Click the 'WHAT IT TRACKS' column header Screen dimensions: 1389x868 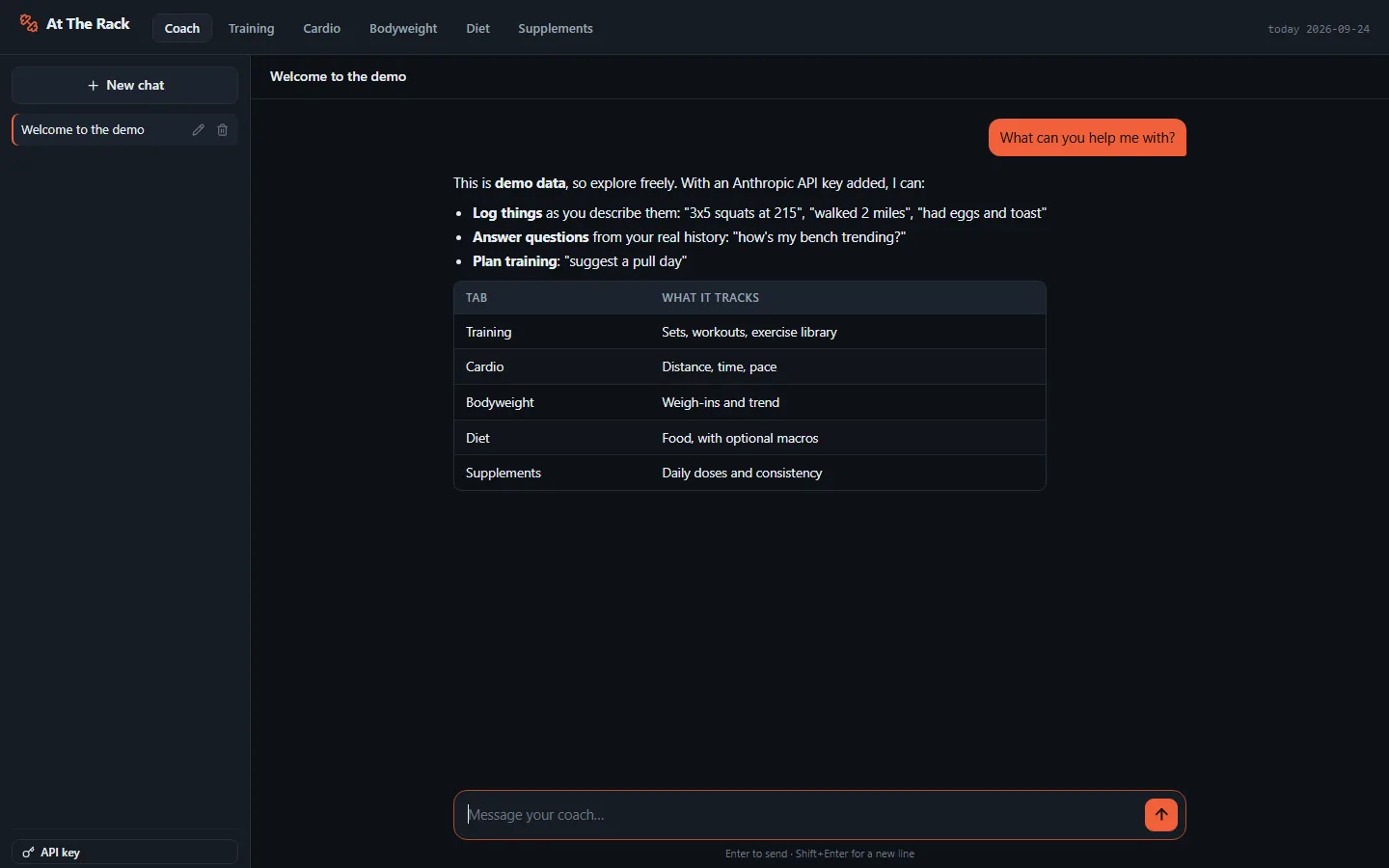tap(711, 298)
